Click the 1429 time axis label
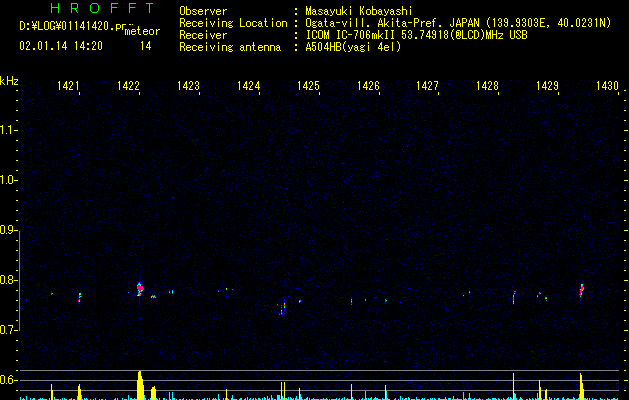This screenshot has height=400, width=629. tap(547, 85)
